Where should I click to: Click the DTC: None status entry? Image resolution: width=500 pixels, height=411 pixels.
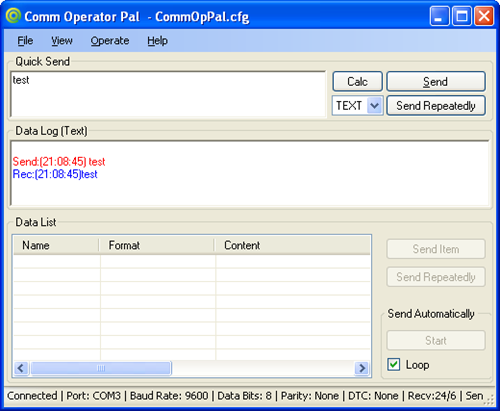point(373,396)
